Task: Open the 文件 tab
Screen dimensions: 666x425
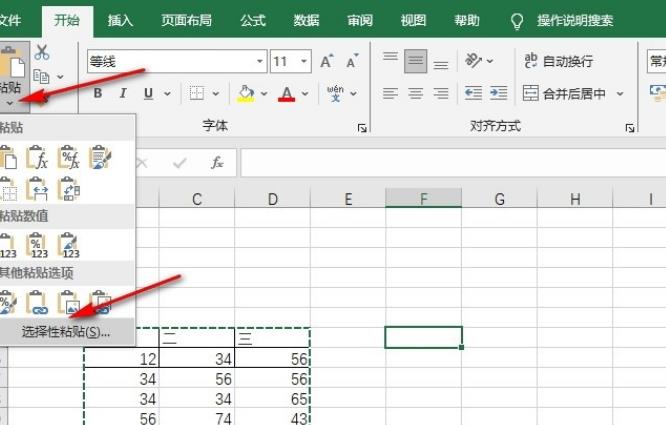Action: tap(10, 20)
